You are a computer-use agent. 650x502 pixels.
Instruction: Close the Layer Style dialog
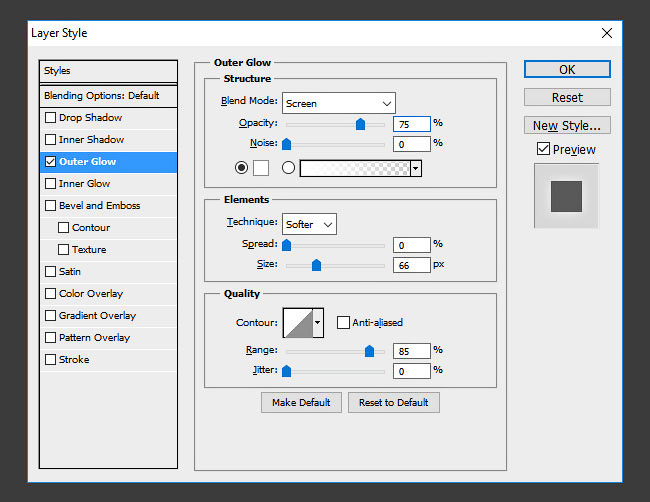tap(607, 33)
